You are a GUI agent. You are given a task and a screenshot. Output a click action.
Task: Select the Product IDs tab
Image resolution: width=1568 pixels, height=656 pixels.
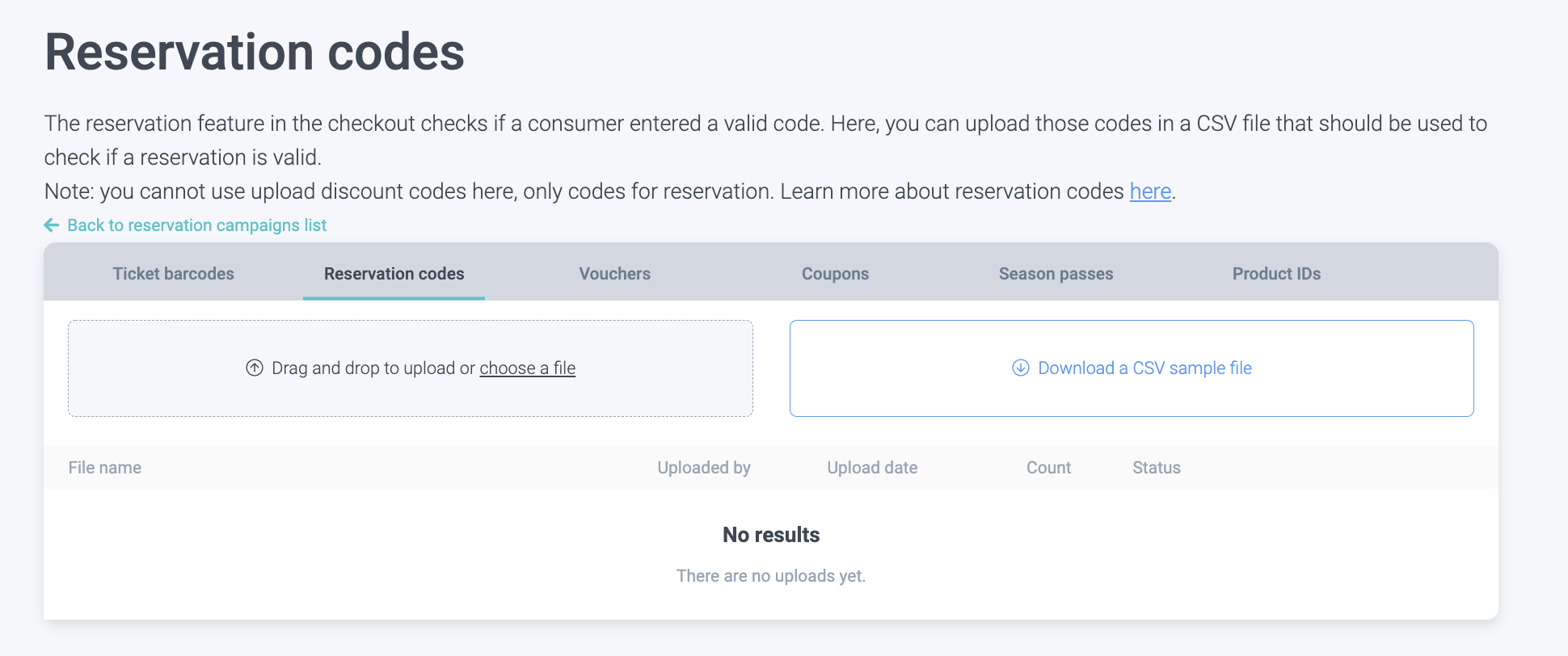pos(1276,274)
